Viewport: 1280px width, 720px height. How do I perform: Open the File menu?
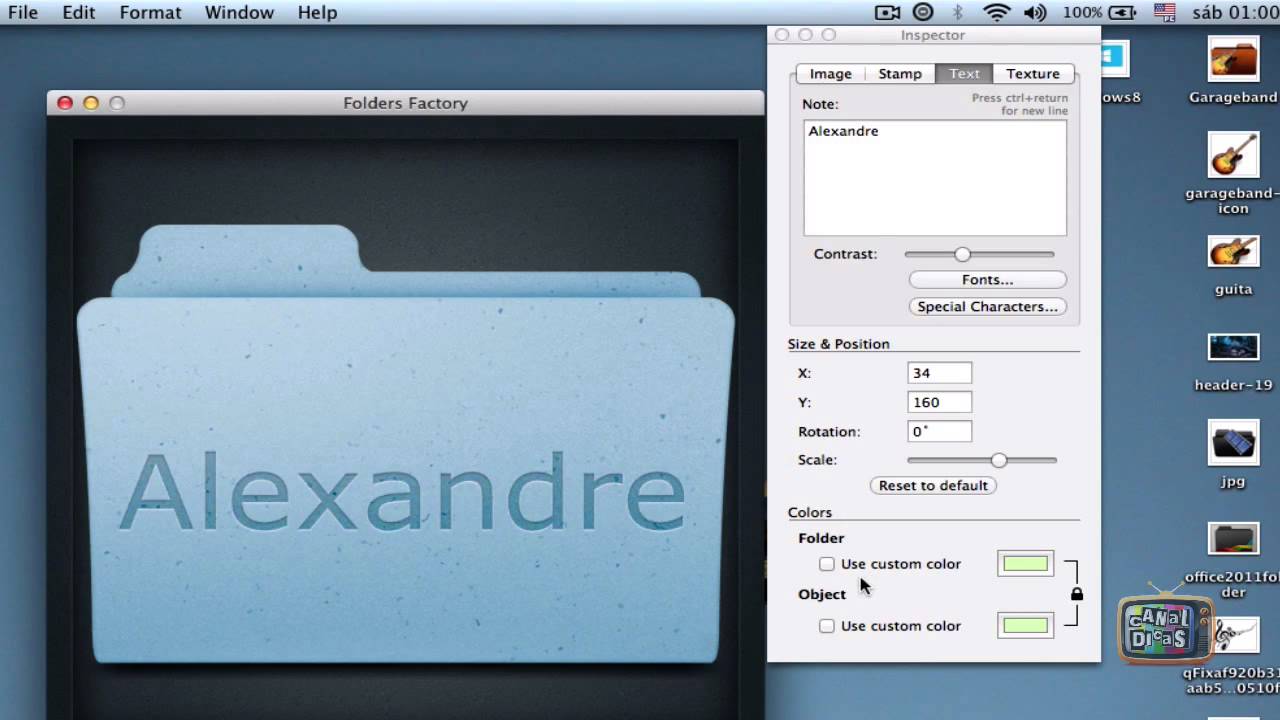[x=22, y=12]
